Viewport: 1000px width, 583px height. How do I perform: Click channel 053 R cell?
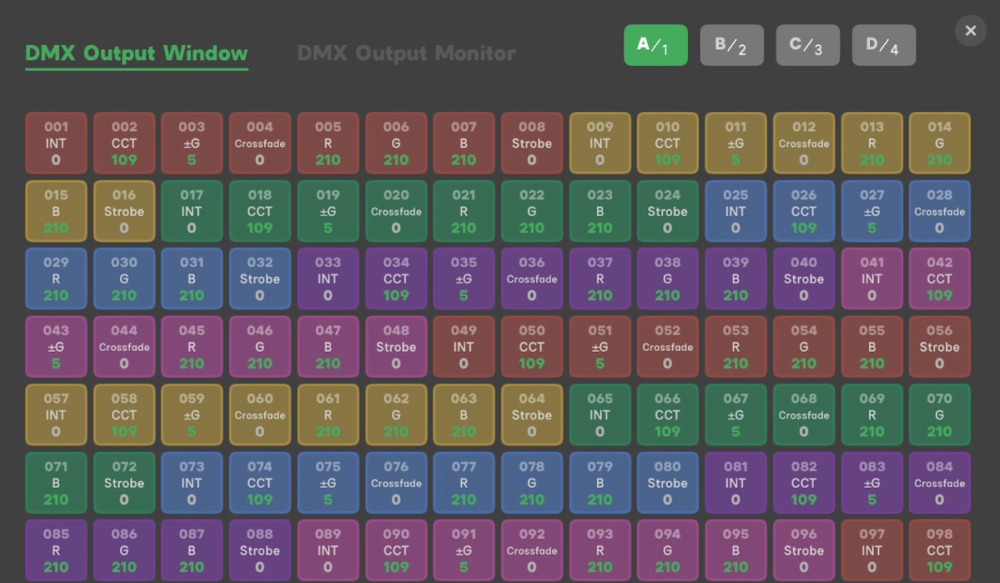(735, 347)
